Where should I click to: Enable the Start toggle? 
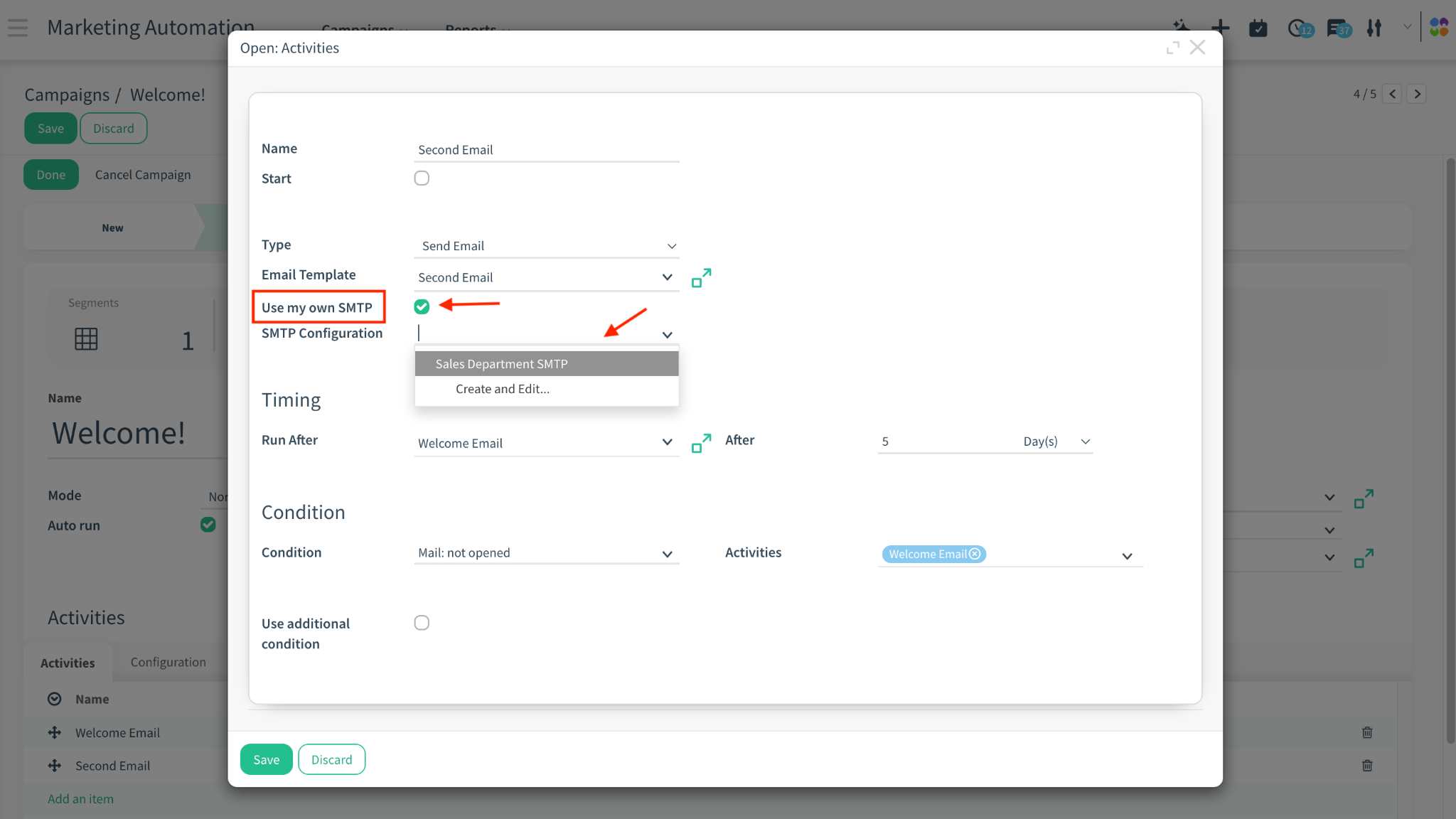point(422,178)
